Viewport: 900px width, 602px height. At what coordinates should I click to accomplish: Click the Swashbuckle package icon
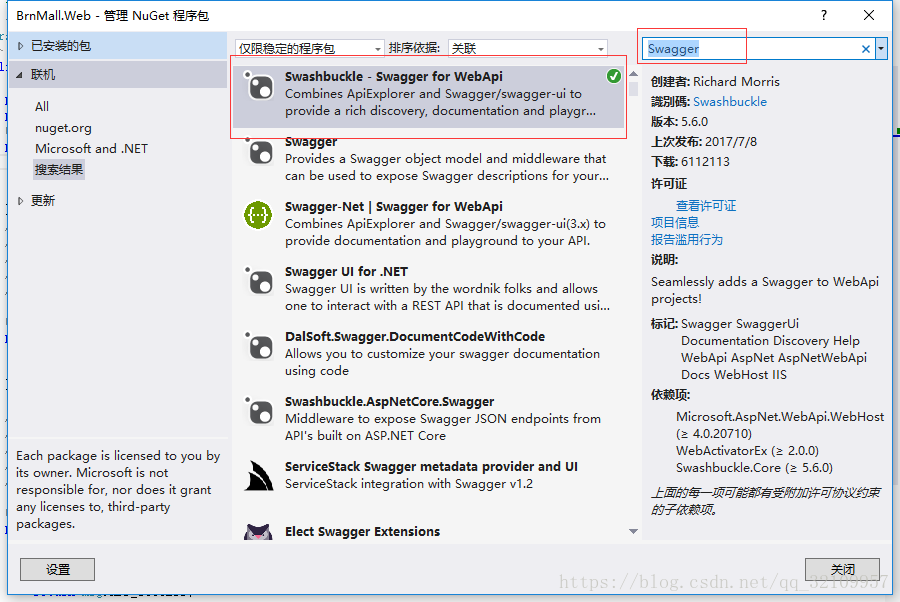[x=259, y=87]
